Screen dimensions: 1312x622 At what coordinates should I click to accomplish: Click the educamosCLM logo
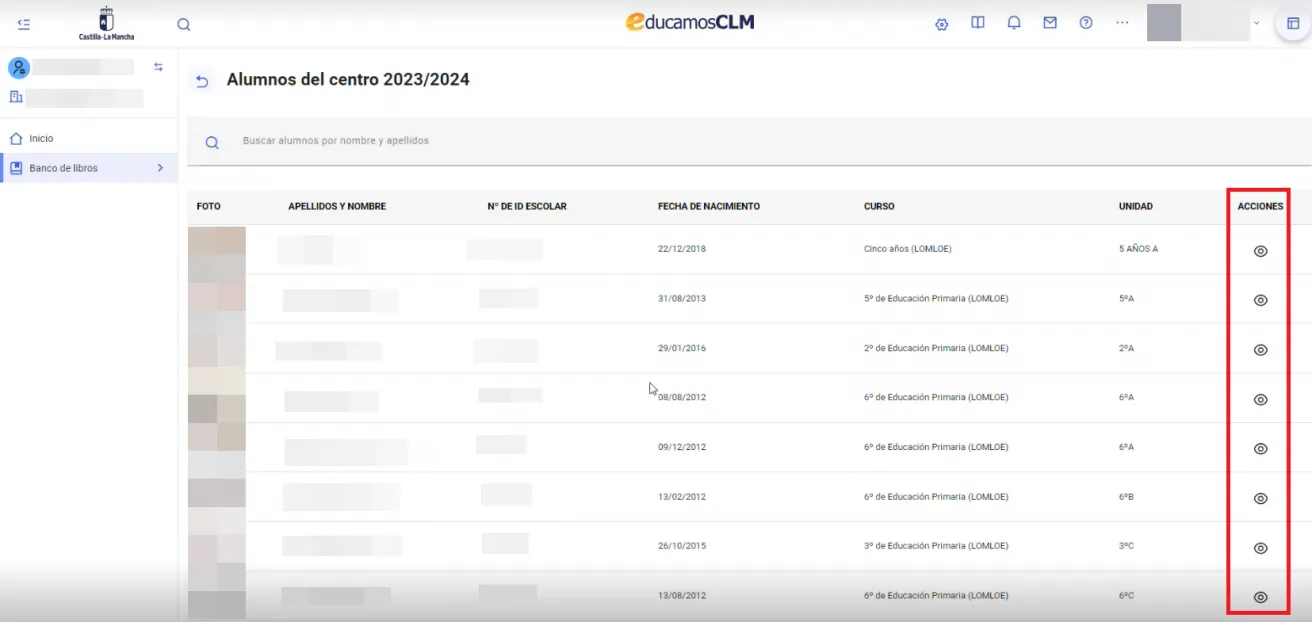coord(690,22)
